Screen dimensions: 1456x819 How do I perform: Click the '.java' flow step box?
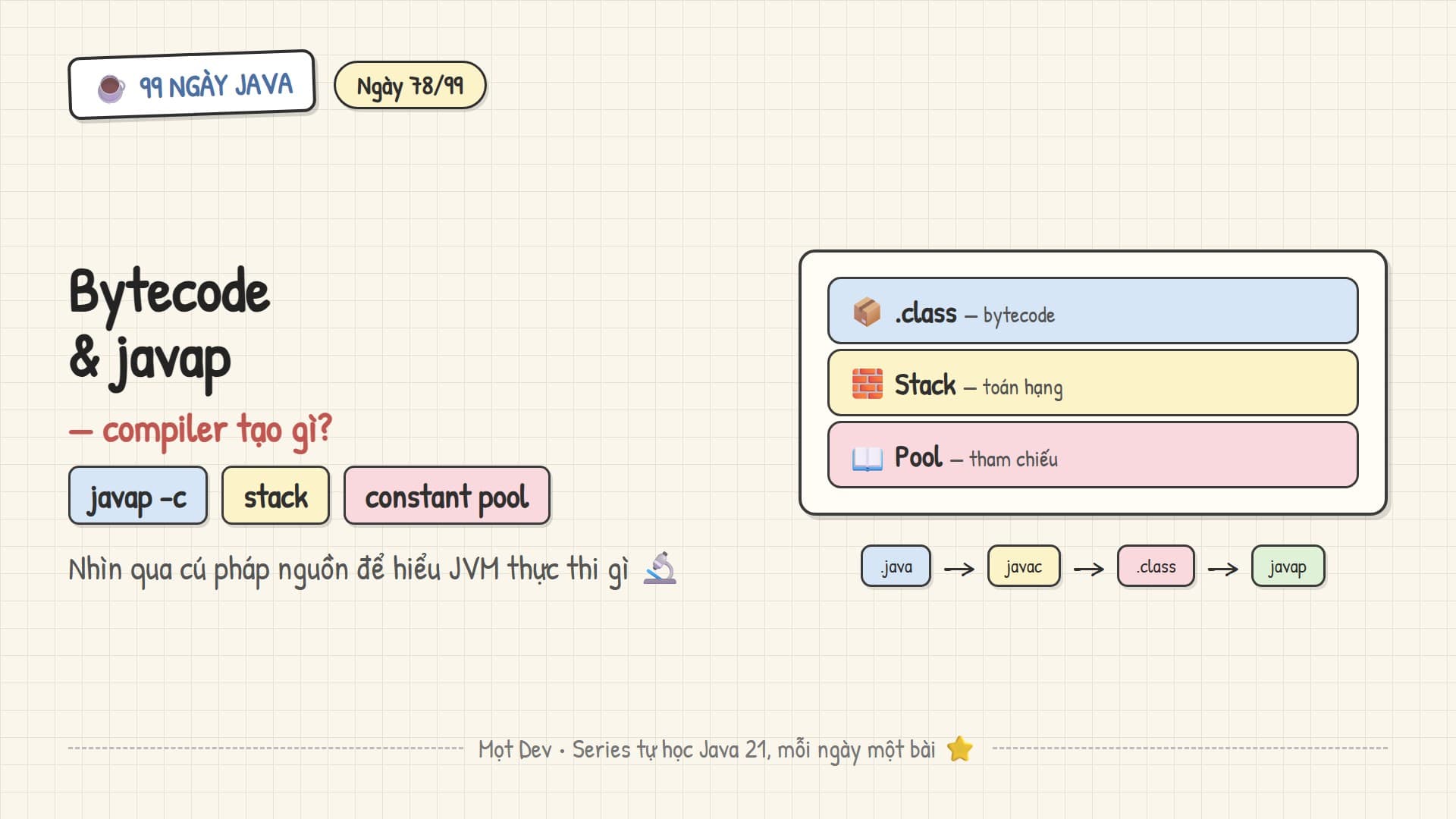[x=896, y=566]
